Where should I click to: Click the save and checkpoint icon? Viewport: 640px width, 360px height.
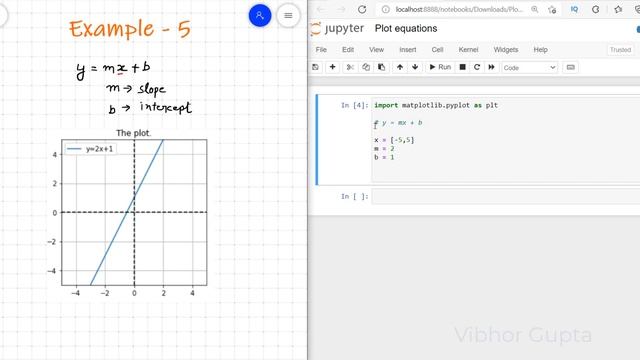click(x=316, y=67)
